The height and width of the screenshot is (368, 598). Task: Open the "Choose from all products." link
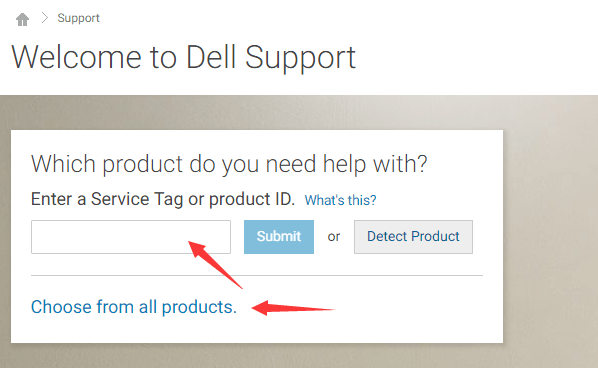tap(134, 307)
